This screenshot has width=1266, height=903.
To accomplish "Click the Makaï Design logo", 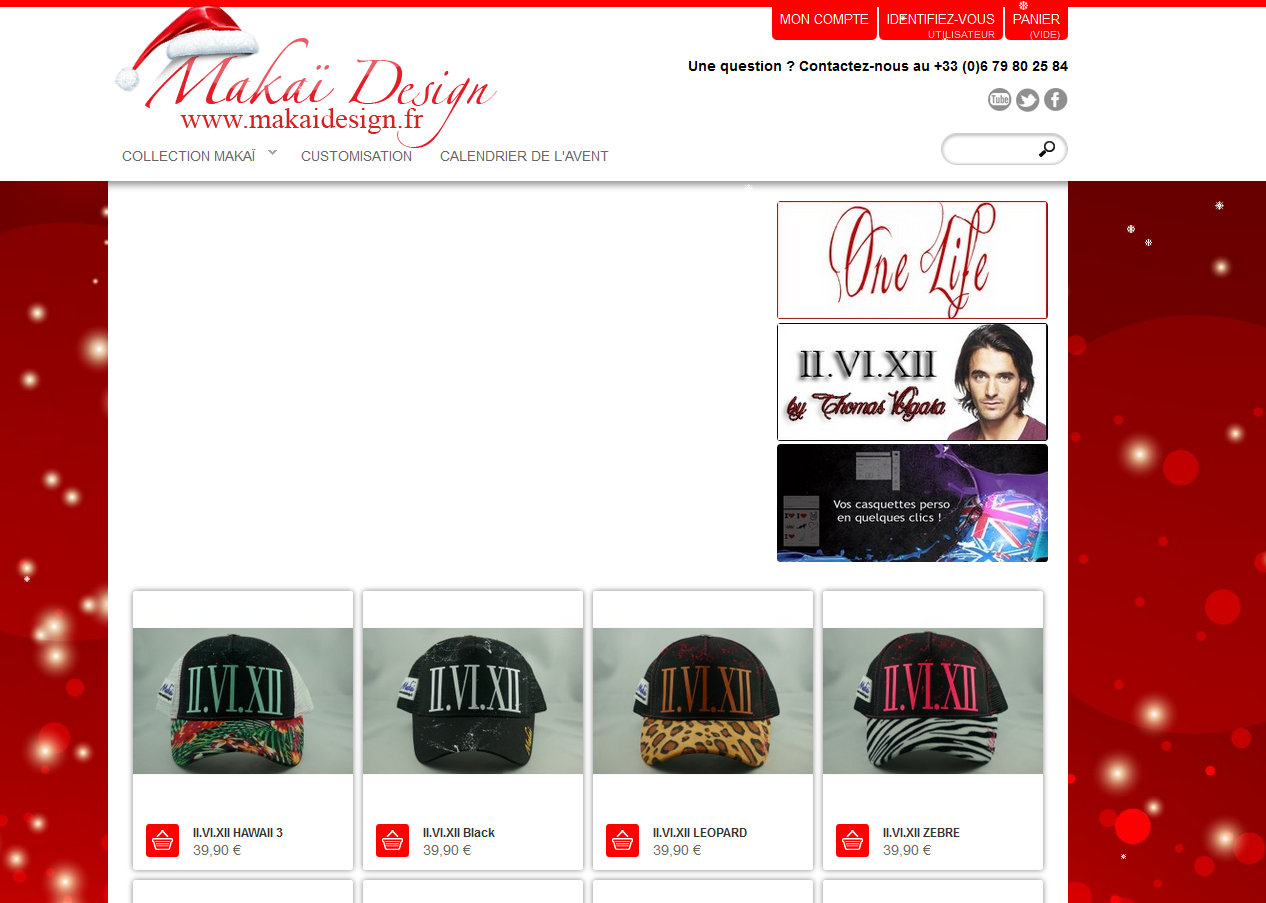I will coord(306,78).
